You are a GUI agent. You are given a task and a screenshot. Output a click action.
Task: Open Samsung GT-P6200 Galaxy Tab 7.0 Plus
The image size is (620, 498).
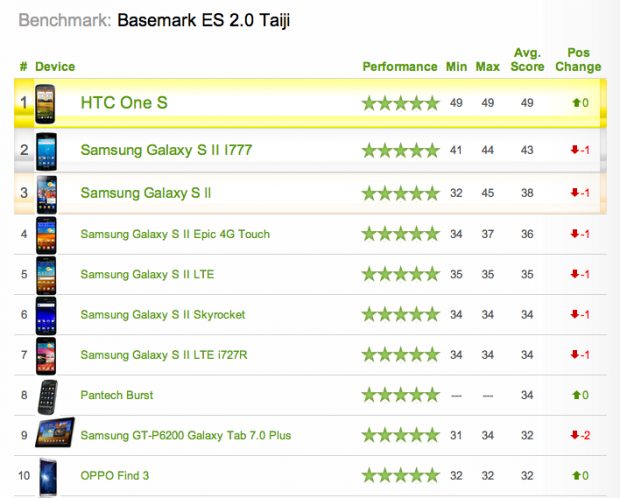click(185, 436)
